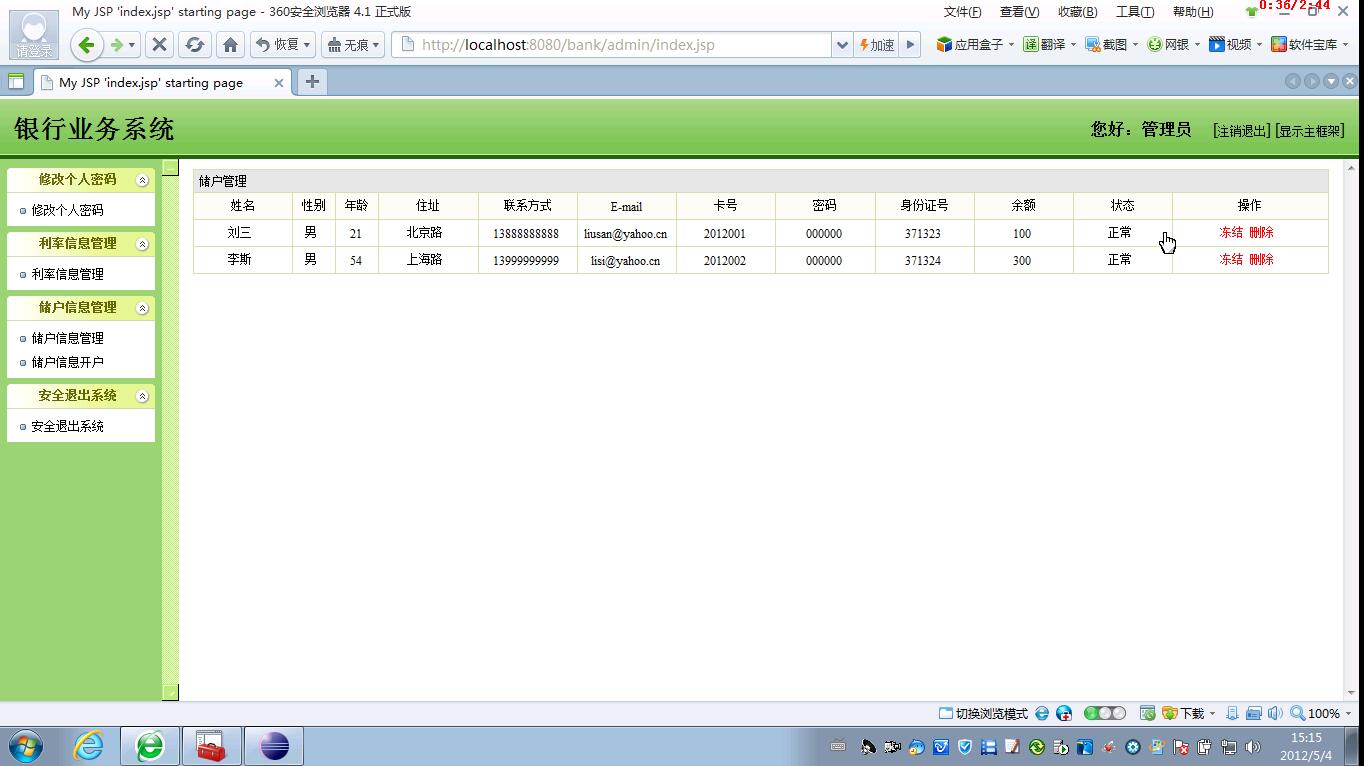Screen dimensions: 1364x766
Task: Toggle the green three-dot switch in status bar
Action: coord(1105,713)
